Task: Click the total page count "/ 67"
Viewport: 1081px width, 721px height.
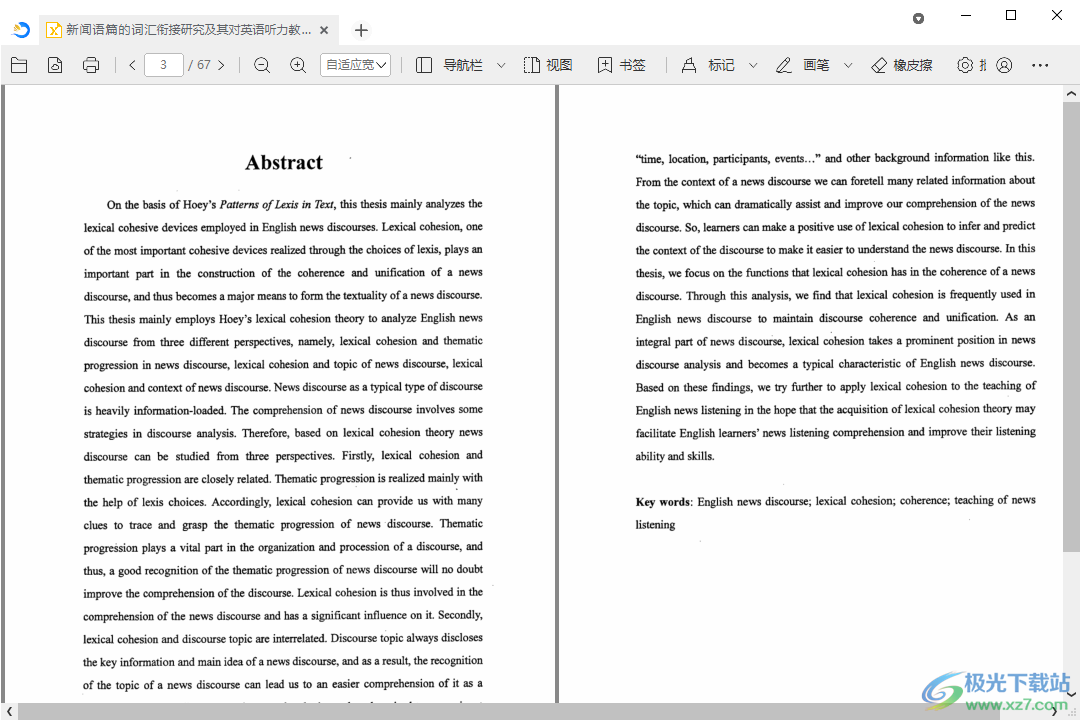Action: pyautogui.click(x=199, y=65)
